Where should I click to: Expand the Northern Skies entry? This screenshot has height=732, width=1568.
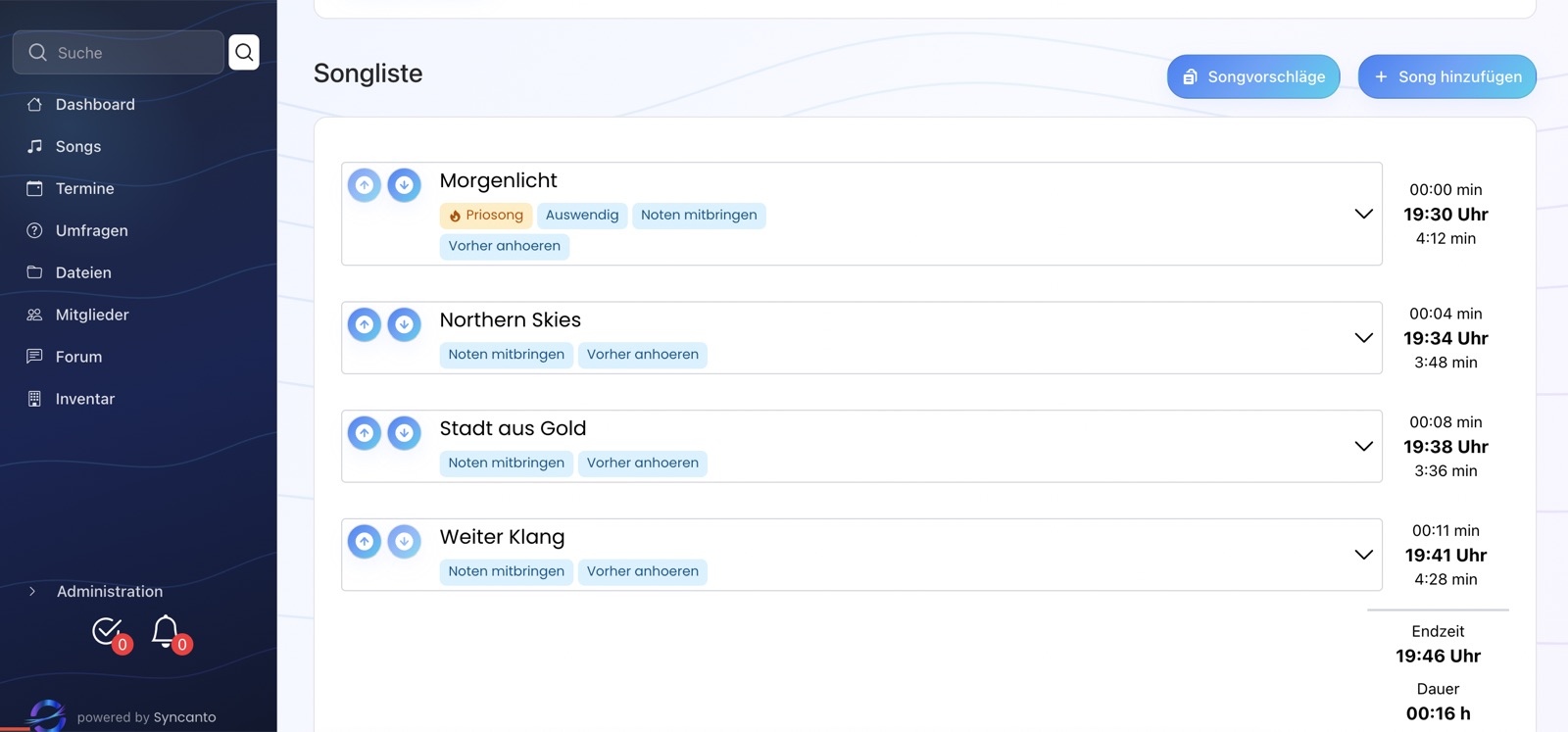pyautogui.click(x=1363, y=338)
